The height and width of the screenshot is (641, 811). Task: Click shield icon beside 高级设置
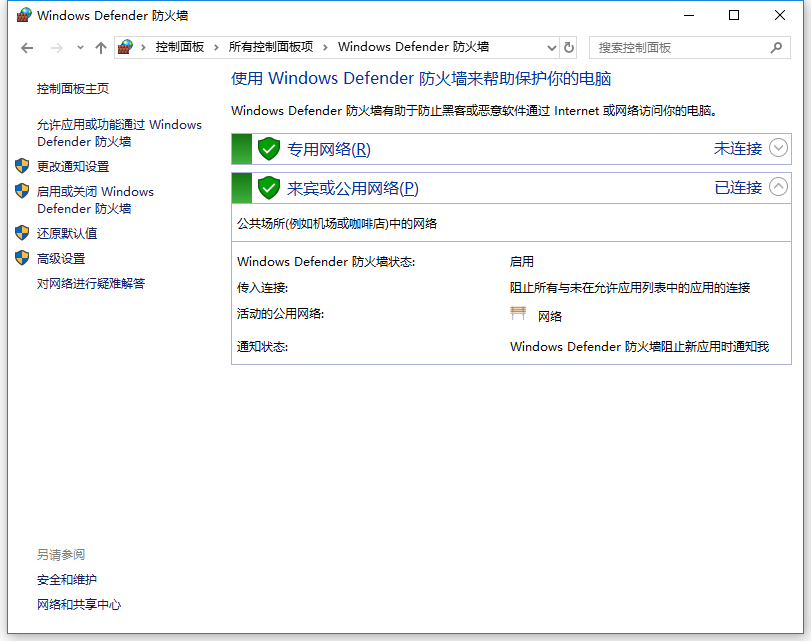coord(22,258)
